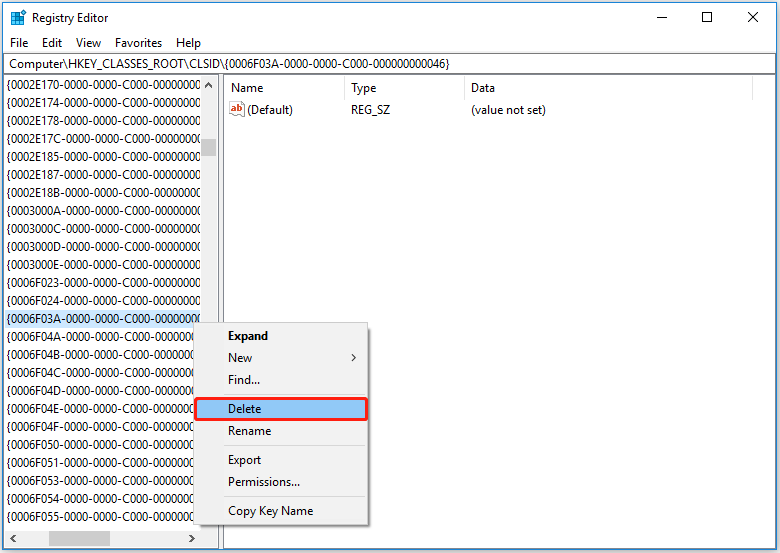
Task: Choose Expand in the context menu
Action: pyautogui.click(x=281, y=336)
